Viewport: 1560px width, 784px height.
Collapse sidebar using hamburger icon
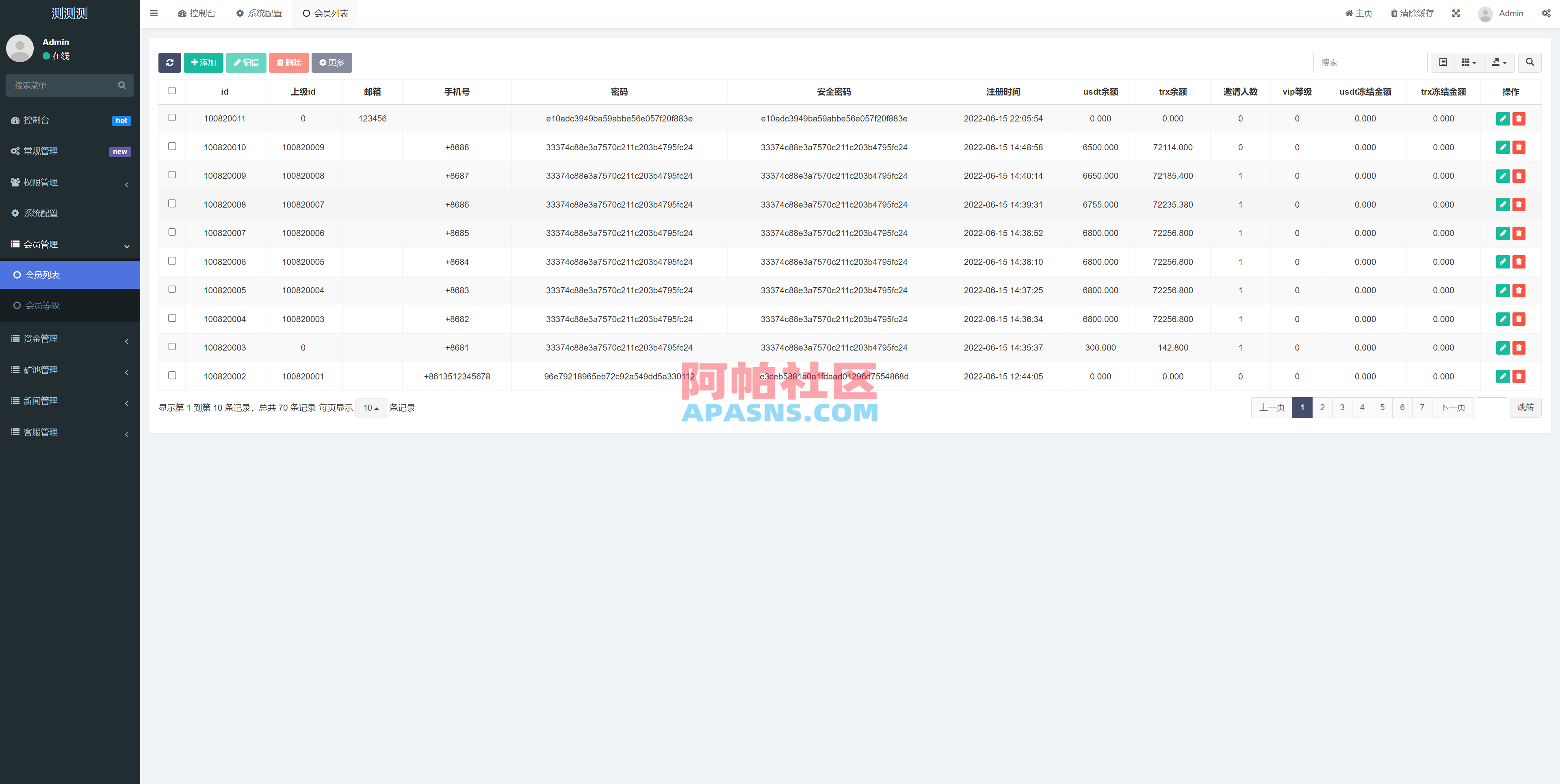pos(154,13)
